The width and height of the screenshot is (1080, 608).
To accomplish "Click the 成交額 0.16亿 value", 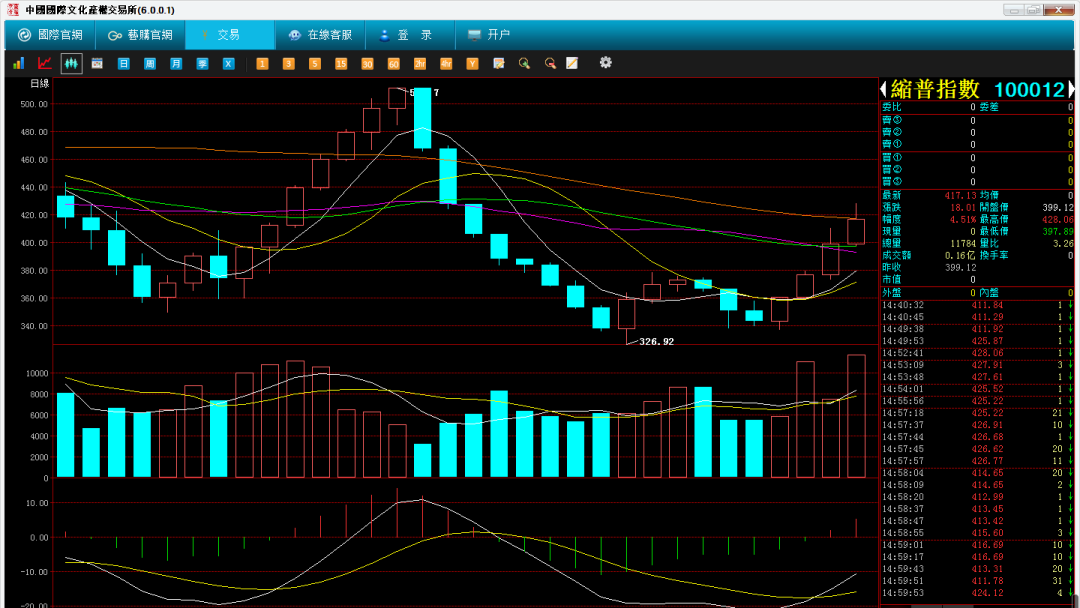I will point(959,255).
